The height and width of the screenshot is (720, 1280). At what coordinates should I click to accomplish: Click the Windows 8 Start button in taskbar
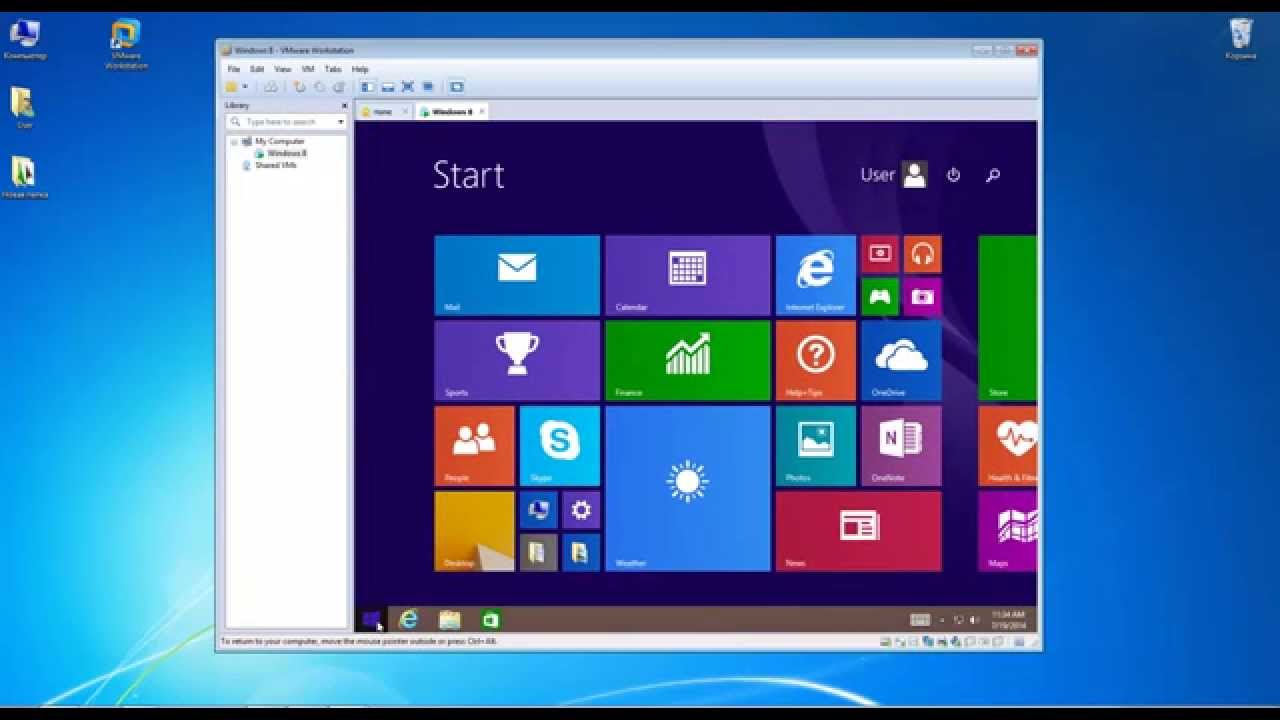[x=371, y=620]
